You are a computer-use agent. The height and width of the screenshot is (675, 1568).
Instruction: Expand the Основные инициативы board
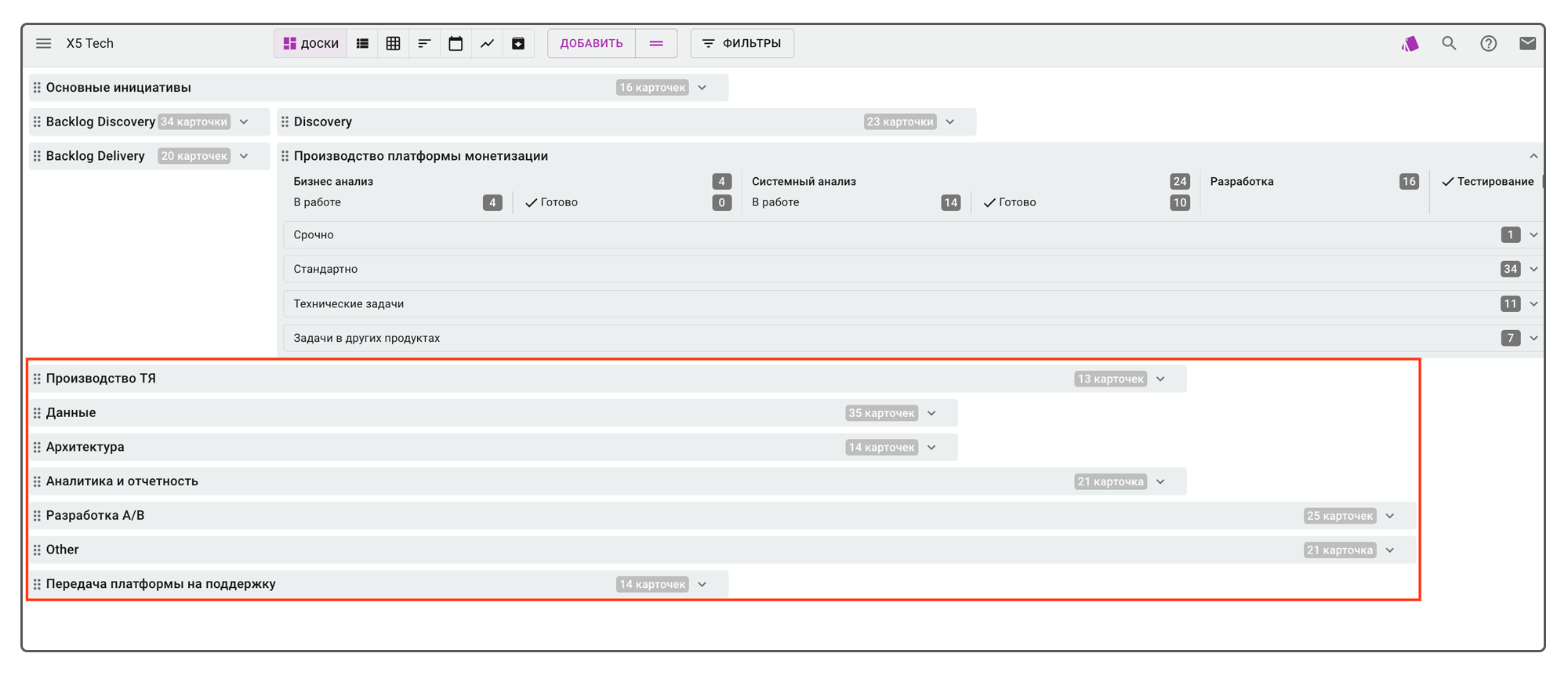pyautogui.click(x=702, y=88)
